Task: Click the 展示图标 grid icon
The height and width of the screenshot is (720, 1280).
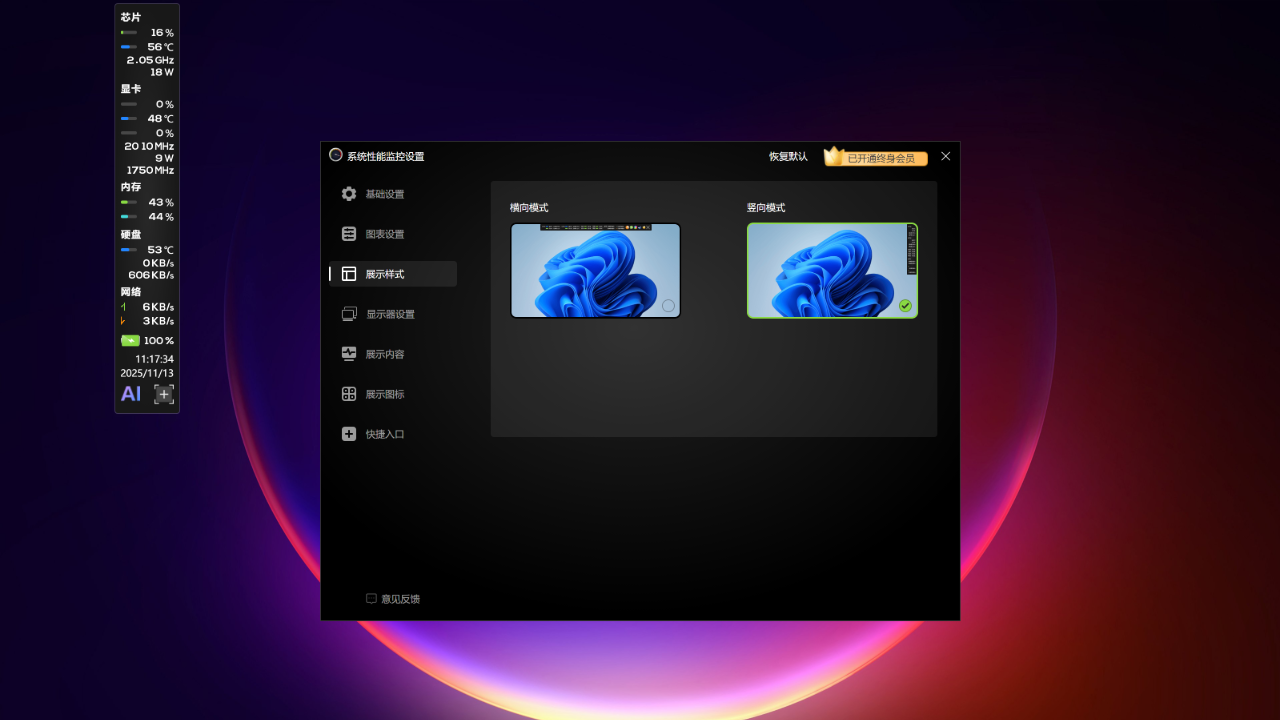Action: click(x=348, y=394)
